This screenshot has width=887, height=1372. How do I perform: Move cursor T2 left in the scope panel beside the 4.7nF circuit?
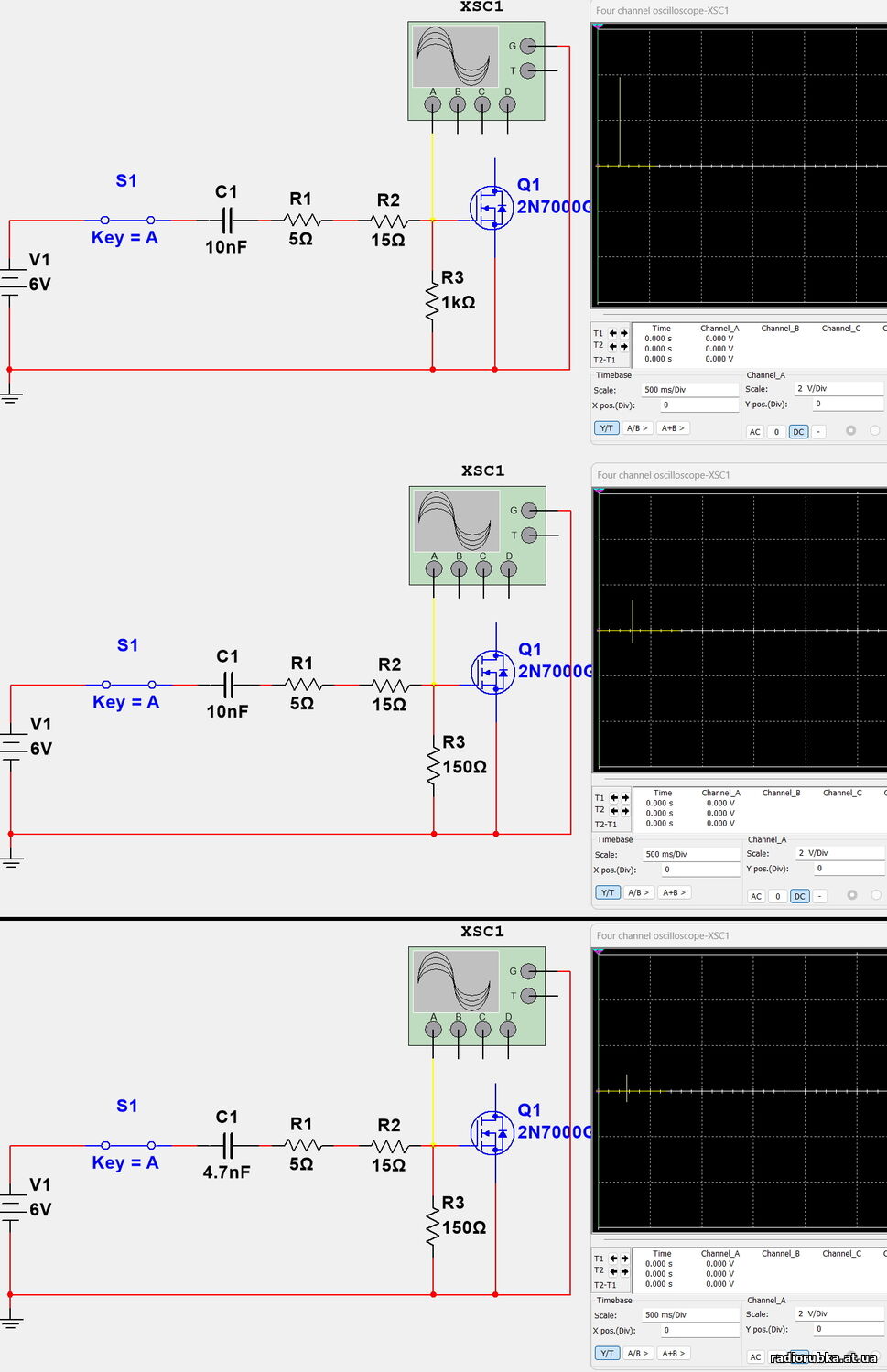coord(614,1272)
